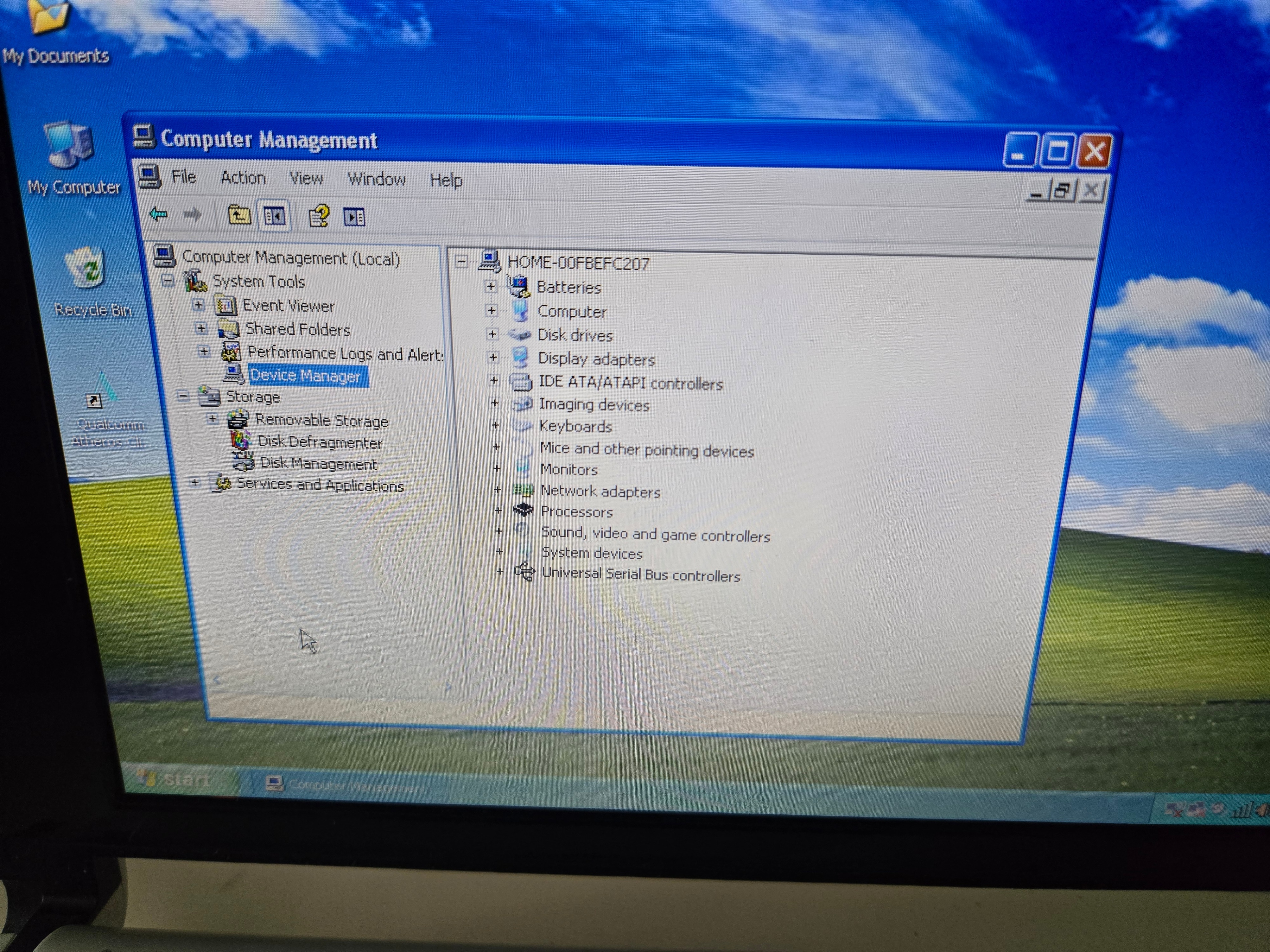Click the Network adapters category icon

(x=523, y=490)
